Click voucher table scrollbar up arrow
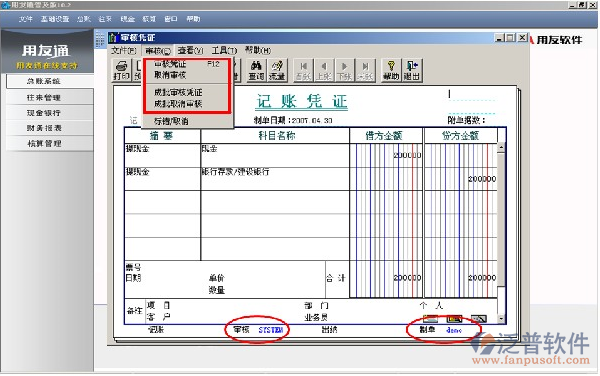This screenshot has height=376, width=600. point(501,147)
